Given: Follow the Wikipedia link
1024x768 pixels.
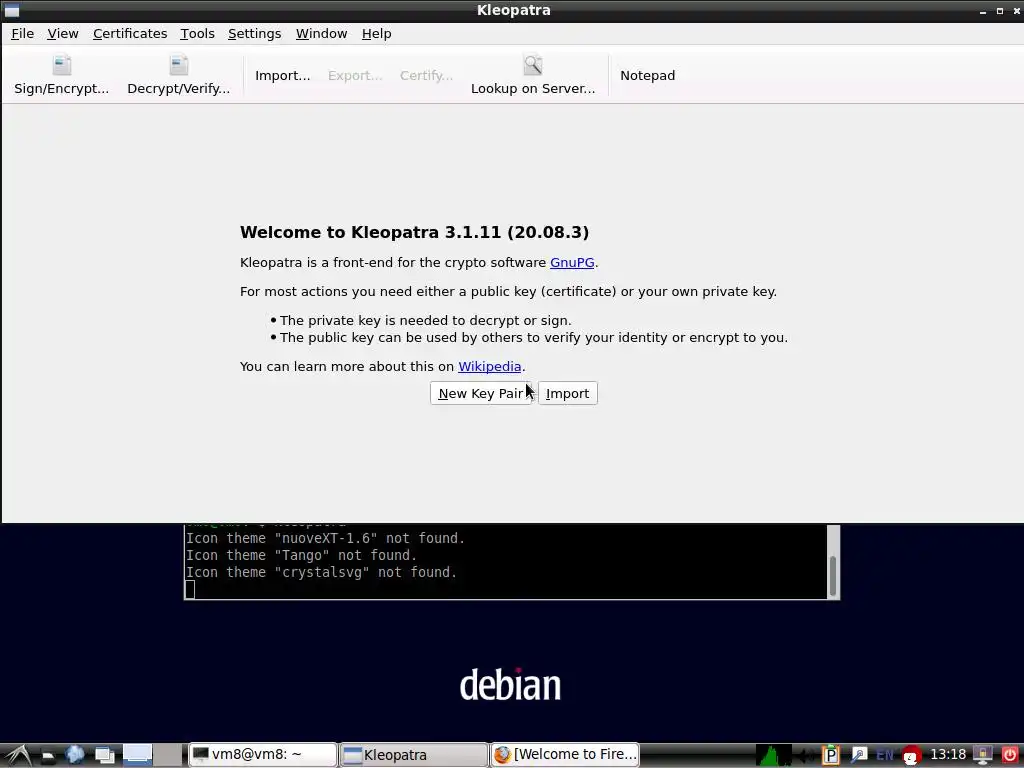Looking at the screenshot, I should (489, 366).
